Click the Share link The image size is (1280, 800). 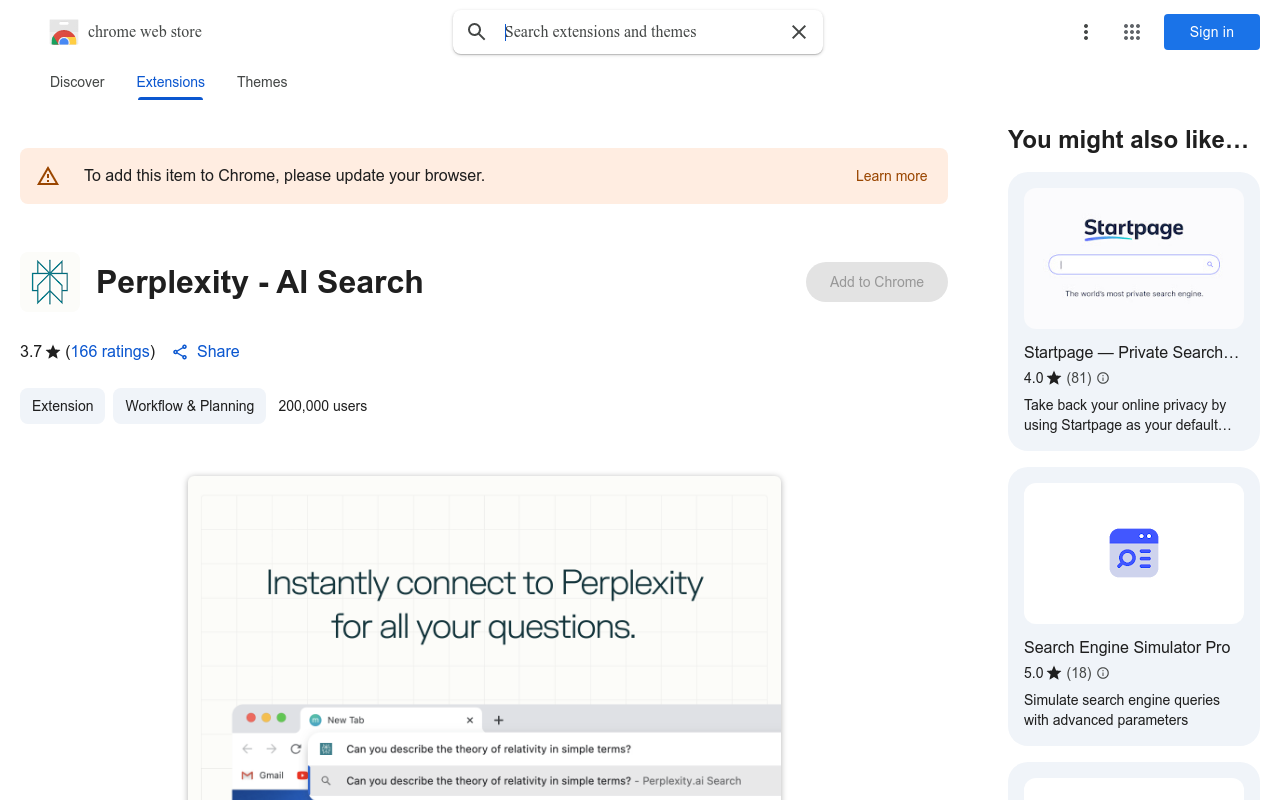[218, 352]
